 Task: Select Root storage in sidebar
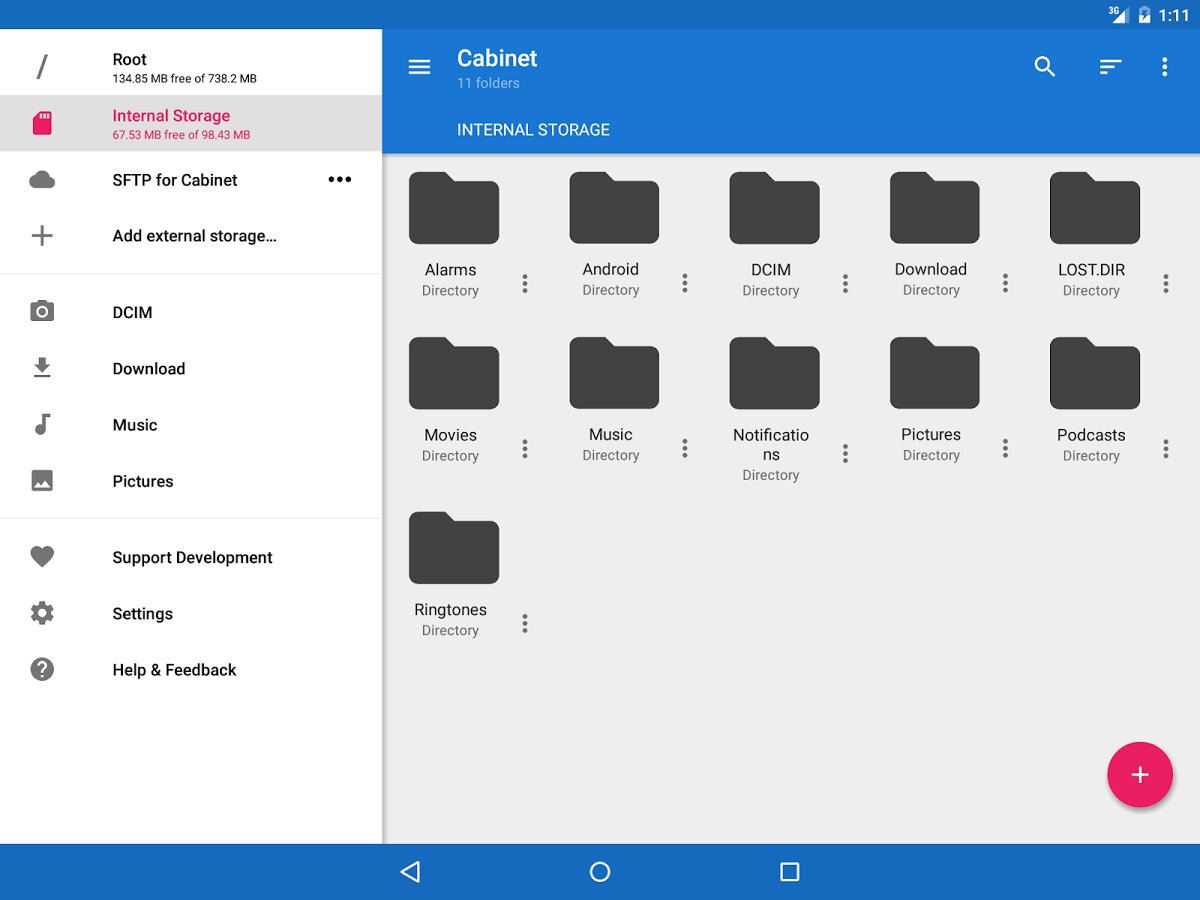[185, 68]
